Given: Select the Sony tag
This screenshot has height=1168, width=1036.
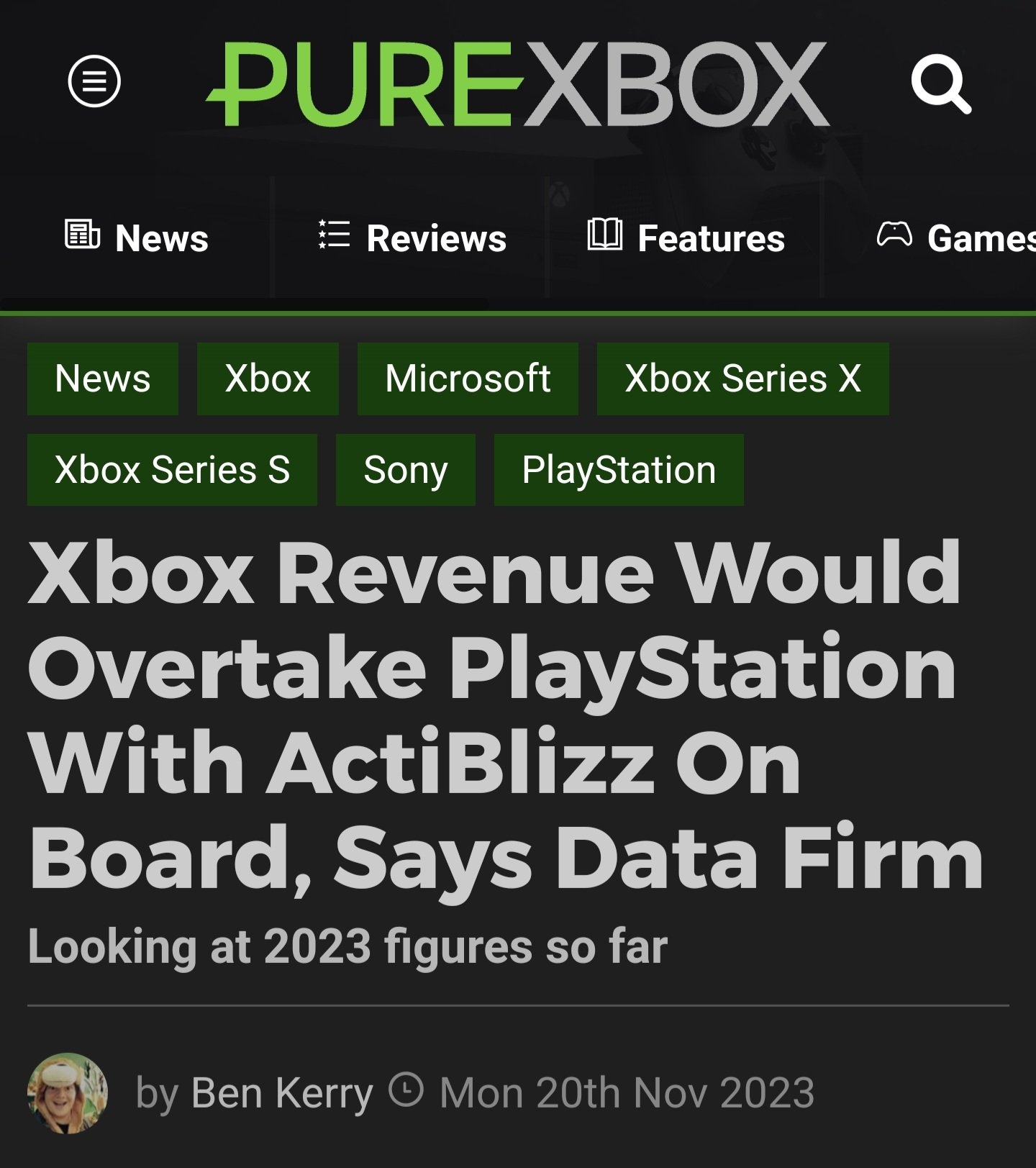Looking at the screenshot, I should tap(406, 470).
